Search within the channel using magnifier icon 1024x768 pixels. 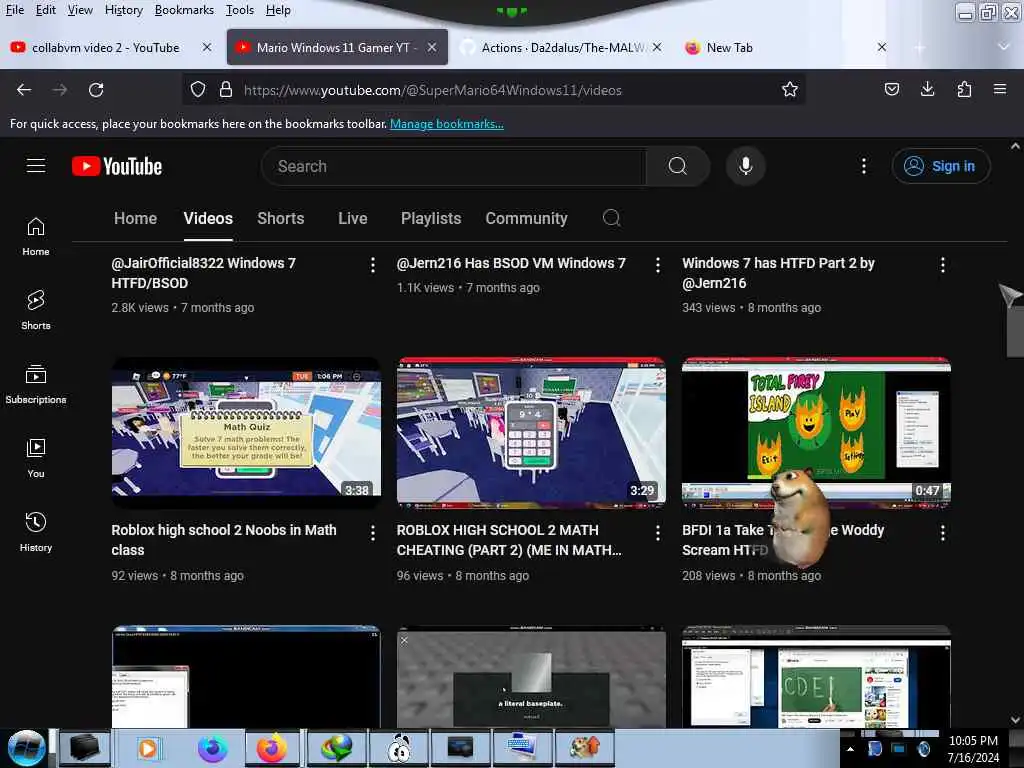pyautogui.click(x=612, y=218)
